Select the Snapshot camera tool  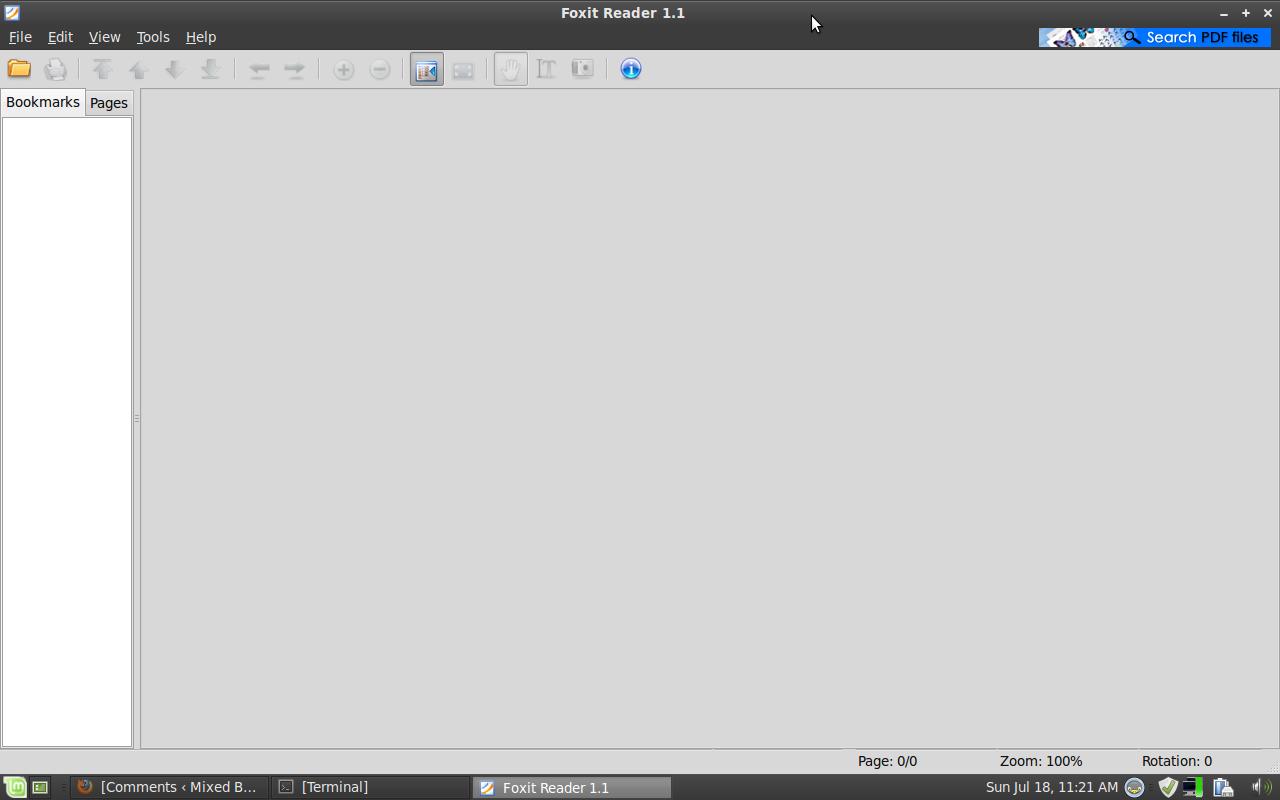[583, 69]
